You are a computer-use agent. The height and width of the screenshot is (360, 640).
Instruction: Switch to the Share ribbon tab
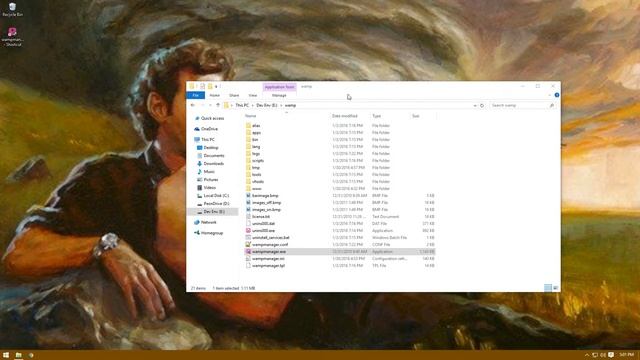(x=234, y=95)
